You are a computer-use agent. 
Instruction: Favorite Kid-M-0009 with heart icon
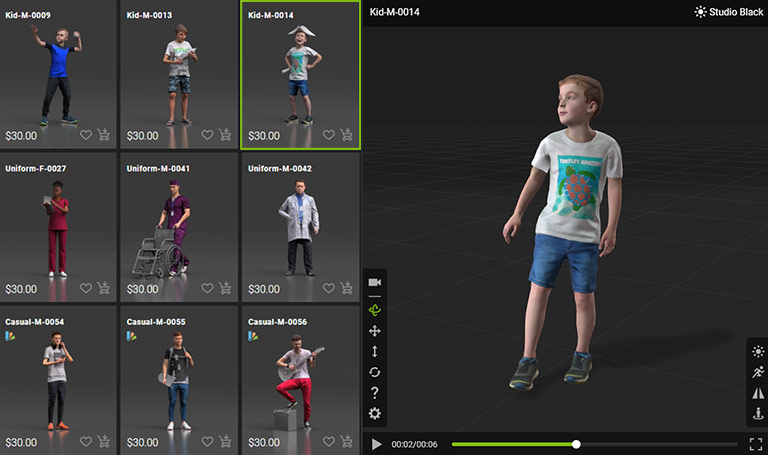[x=86, y=135]
